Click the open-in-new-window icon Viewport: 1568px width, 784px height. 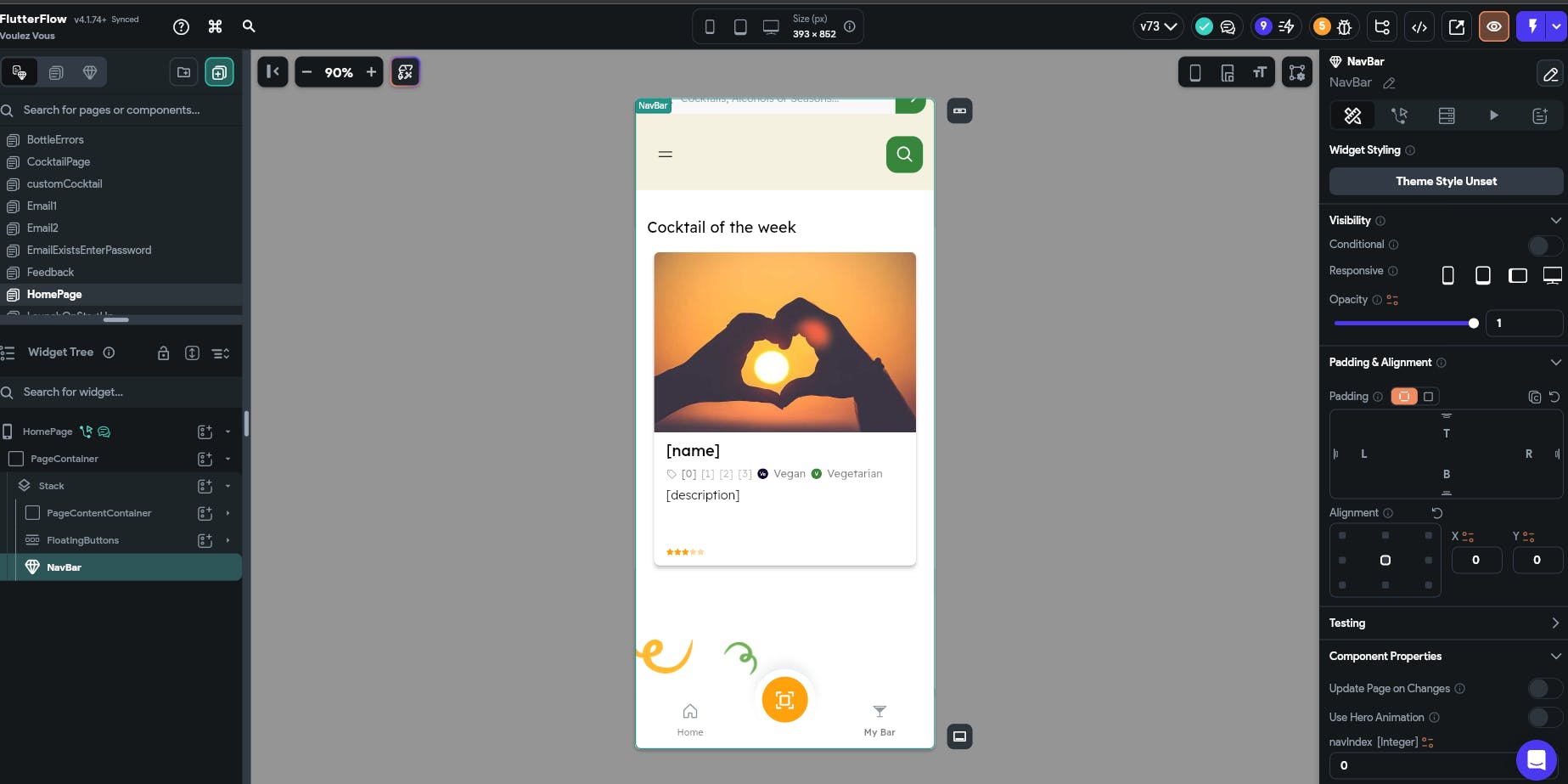(1457, 26)
